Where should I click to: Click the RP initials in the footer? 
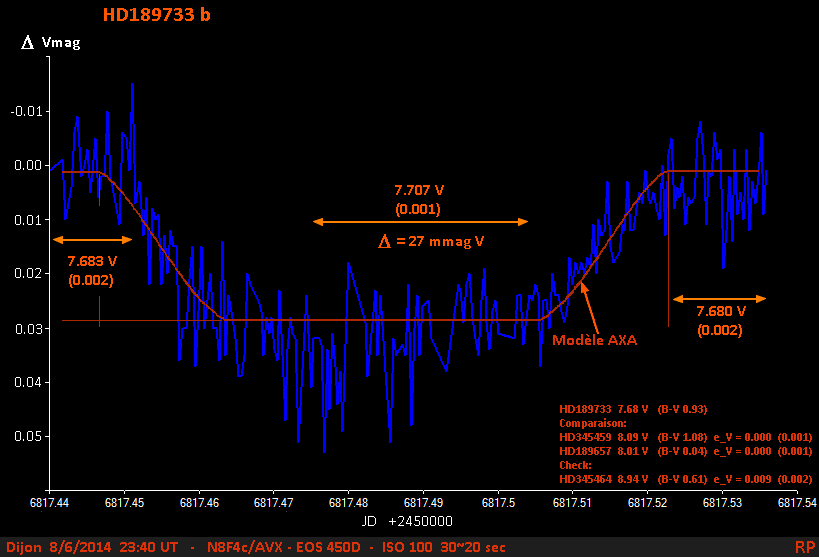tap(804, 547)
